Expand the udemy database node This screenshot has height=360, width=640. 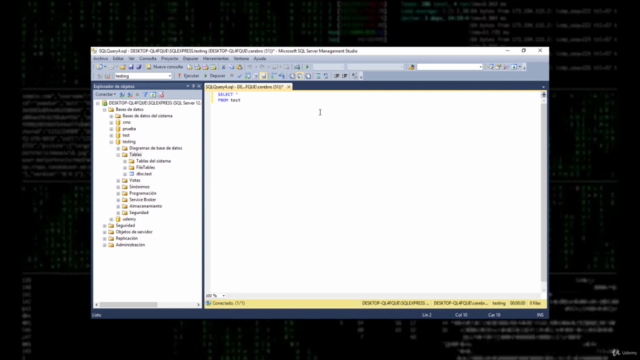point(111,219)
